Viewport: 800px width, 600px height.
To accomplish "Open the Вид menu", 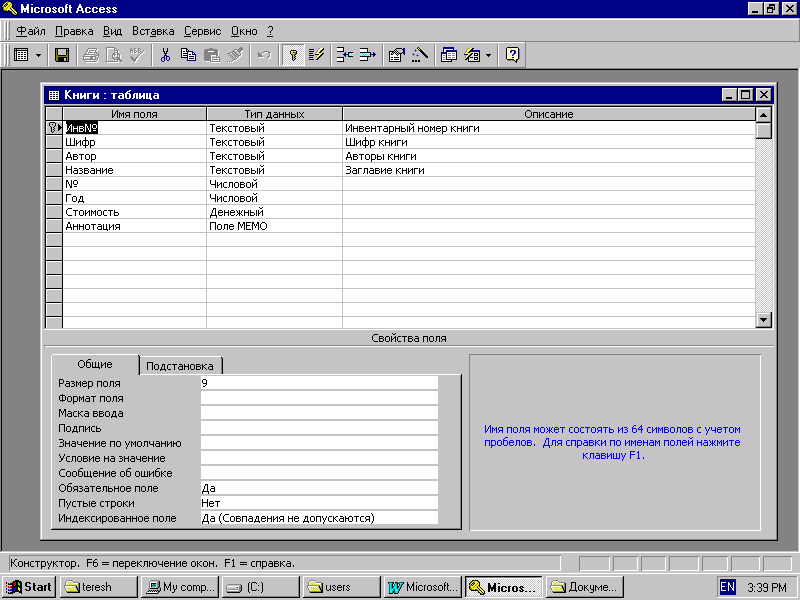I will click(x=112, y=31).
